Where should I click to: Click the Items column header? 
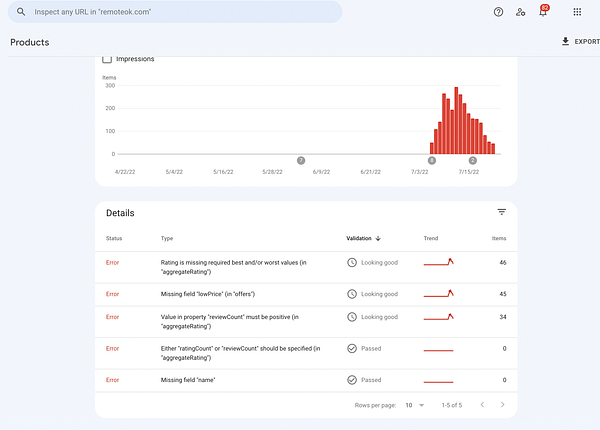499,239
